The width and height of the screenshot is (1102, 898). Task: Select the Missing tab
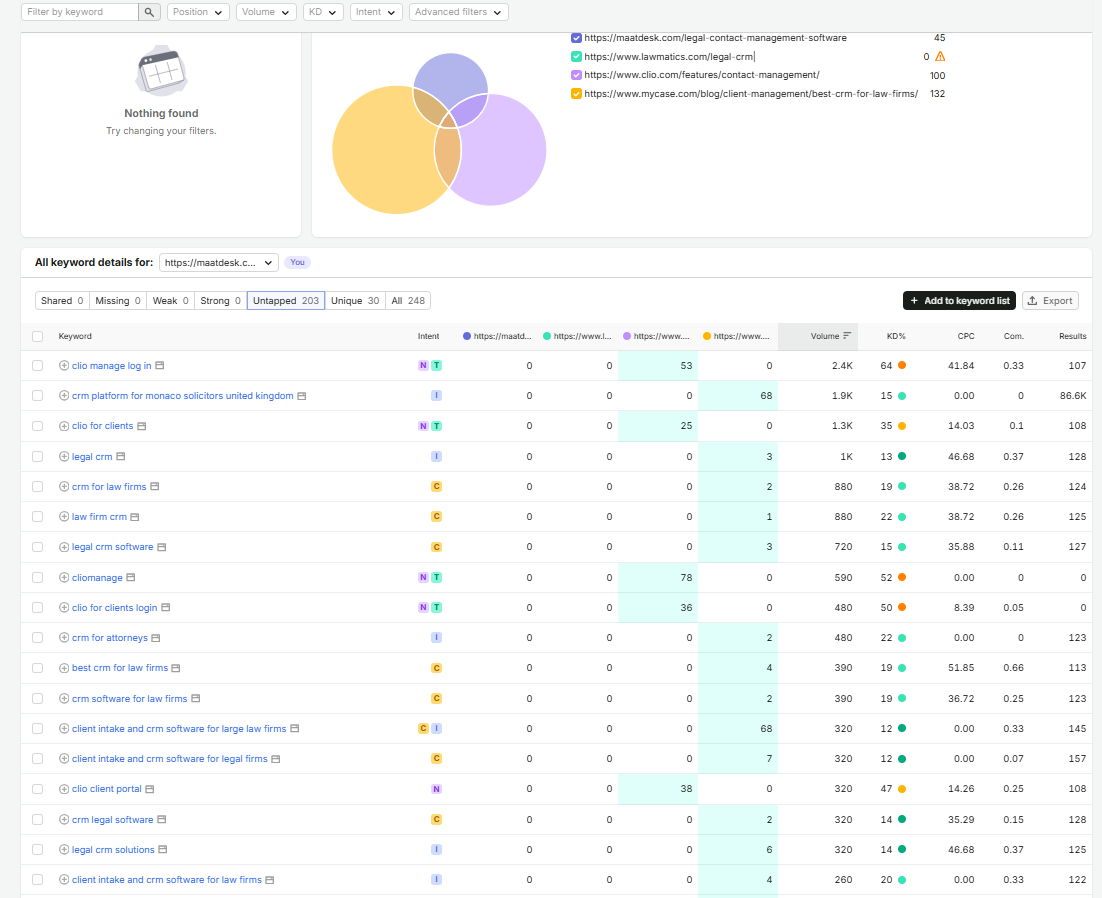pos(118,301)
